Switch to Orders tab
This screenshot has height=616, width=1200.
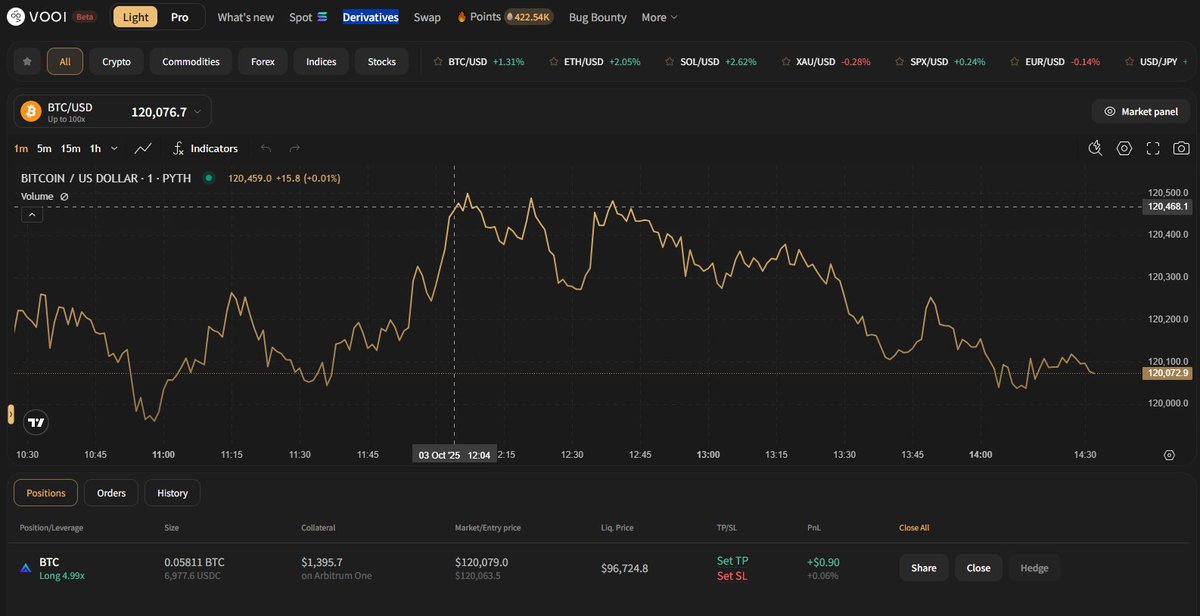point(111,493)
